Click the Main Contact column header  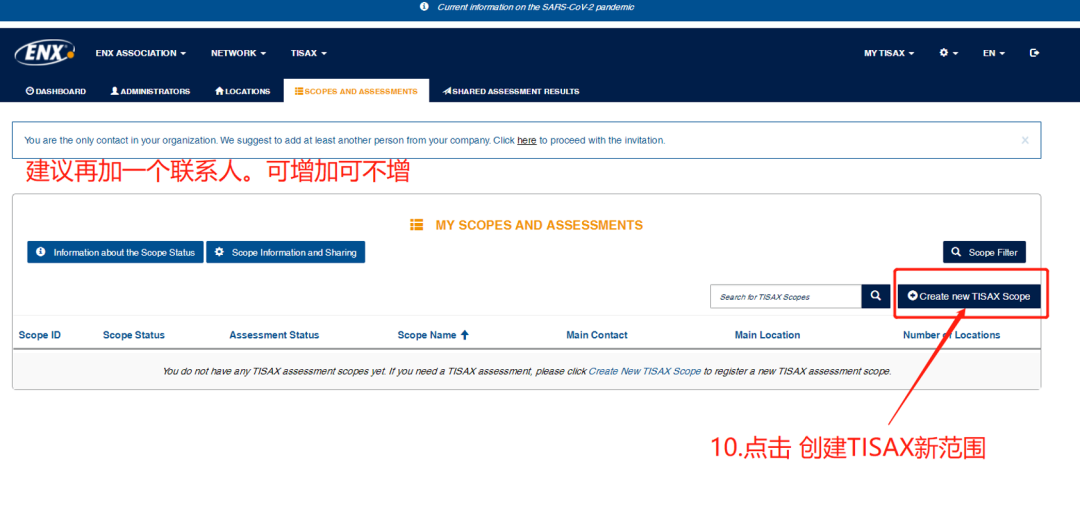click(596, 335)
